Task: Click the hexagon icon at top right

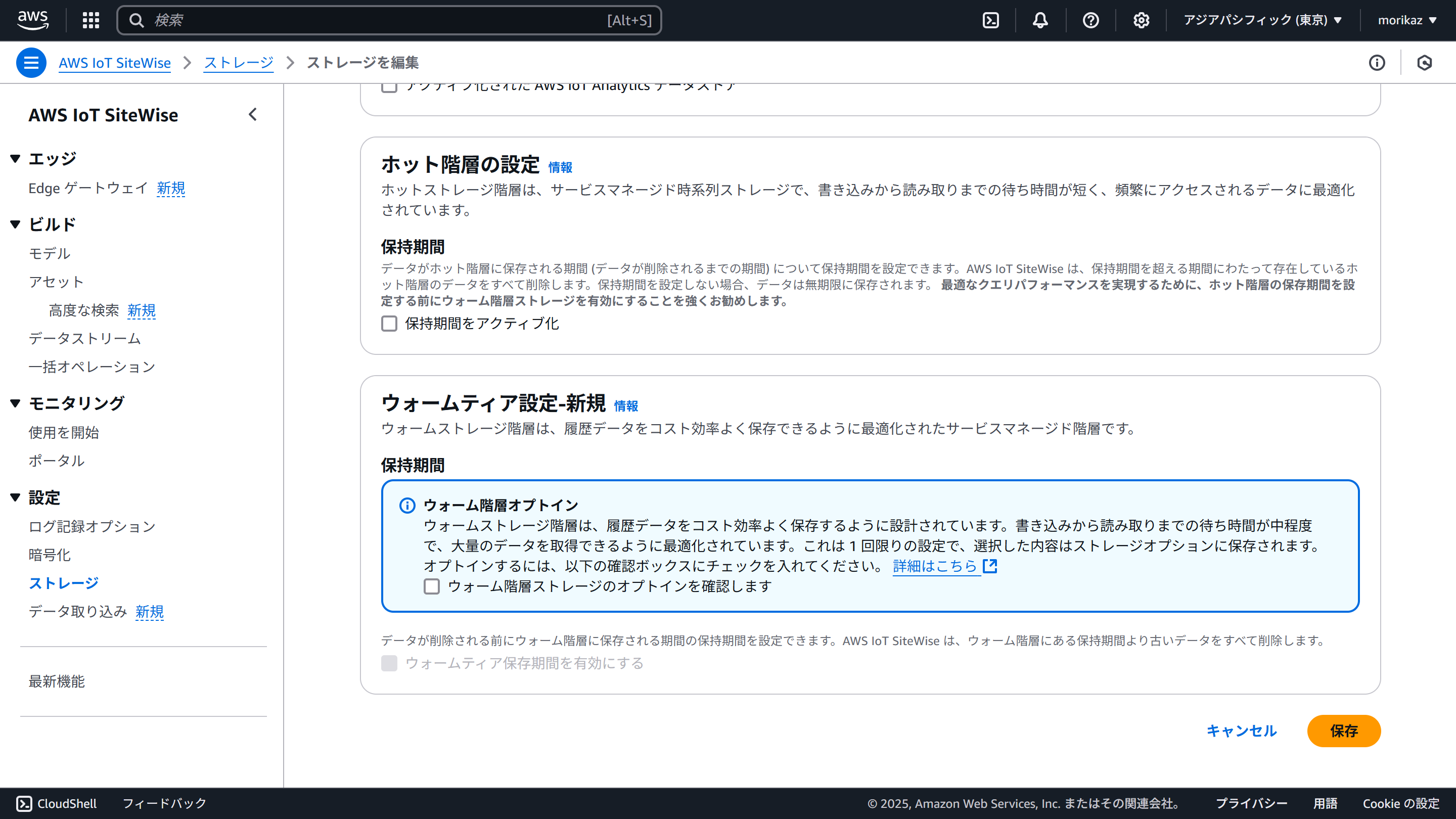Action: (x=1424, y=63)
